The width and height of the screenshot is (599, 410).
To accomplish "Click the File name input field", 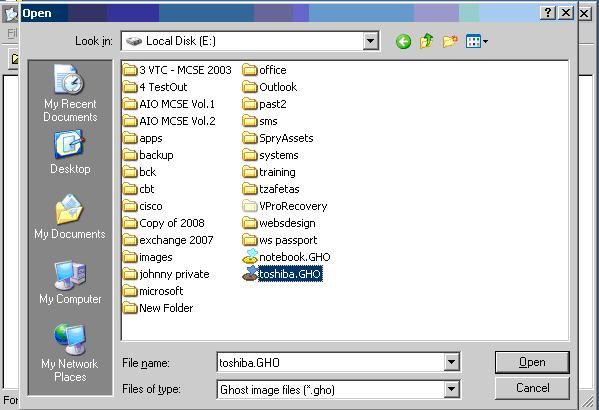I will (x=331, y=362).
